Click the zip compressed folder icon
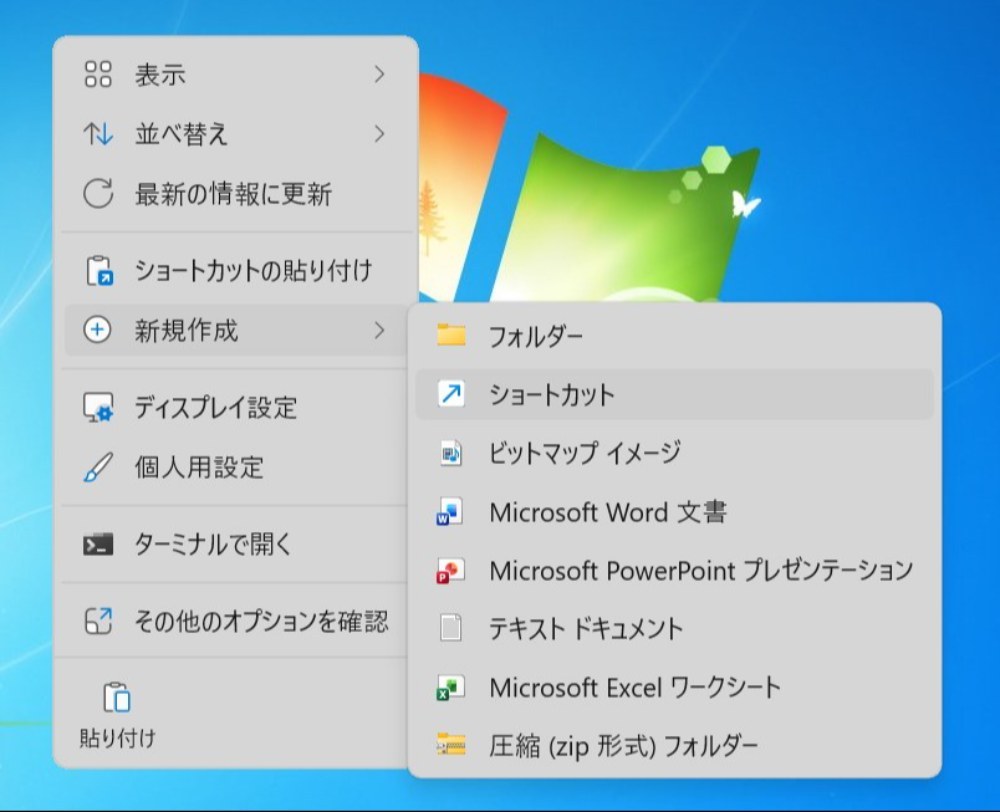The image size is (1000, 812). coord(451,744)
